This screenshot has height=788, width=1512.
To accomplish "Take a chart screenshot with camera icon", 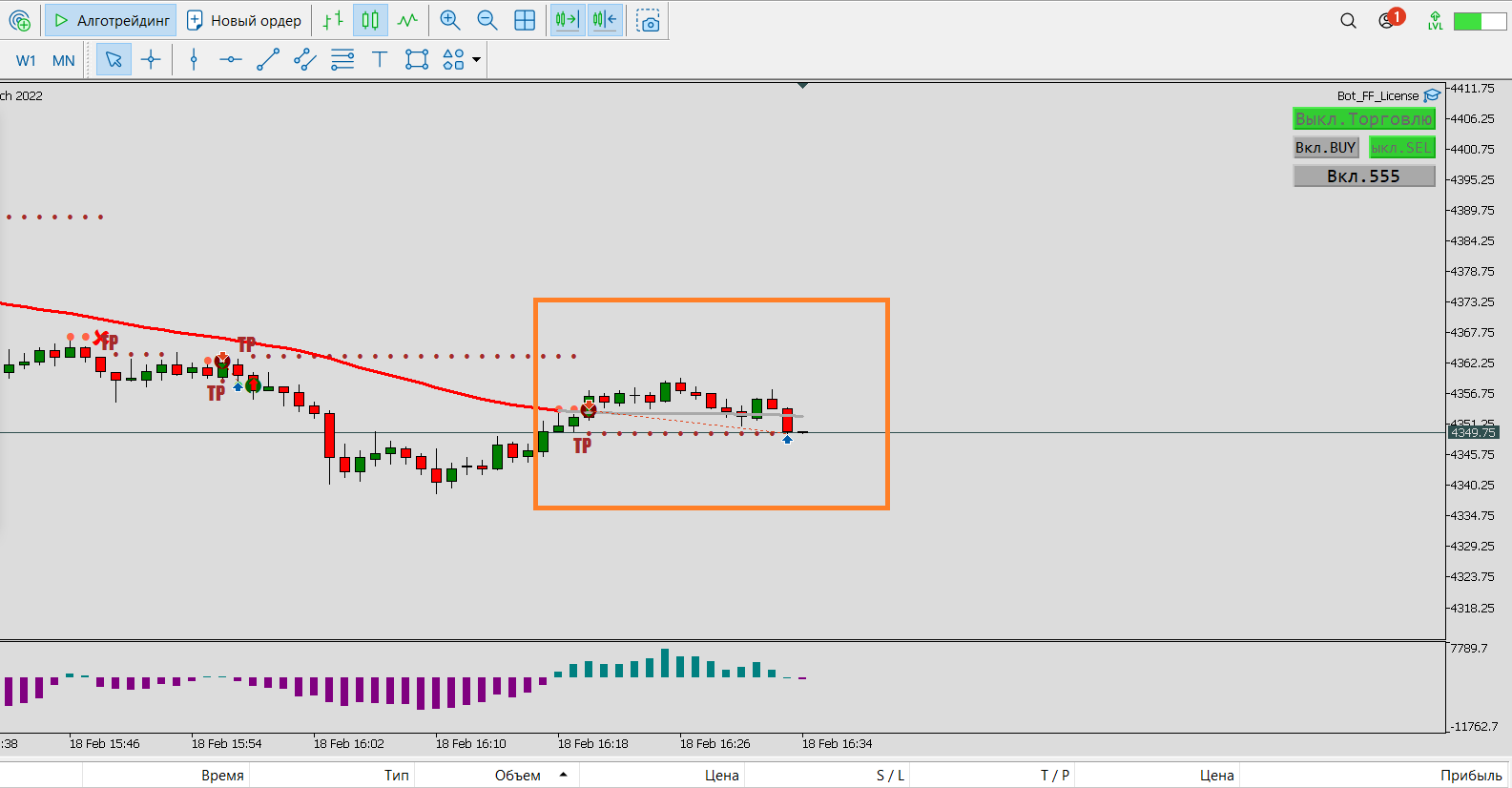I will point(649,20).
